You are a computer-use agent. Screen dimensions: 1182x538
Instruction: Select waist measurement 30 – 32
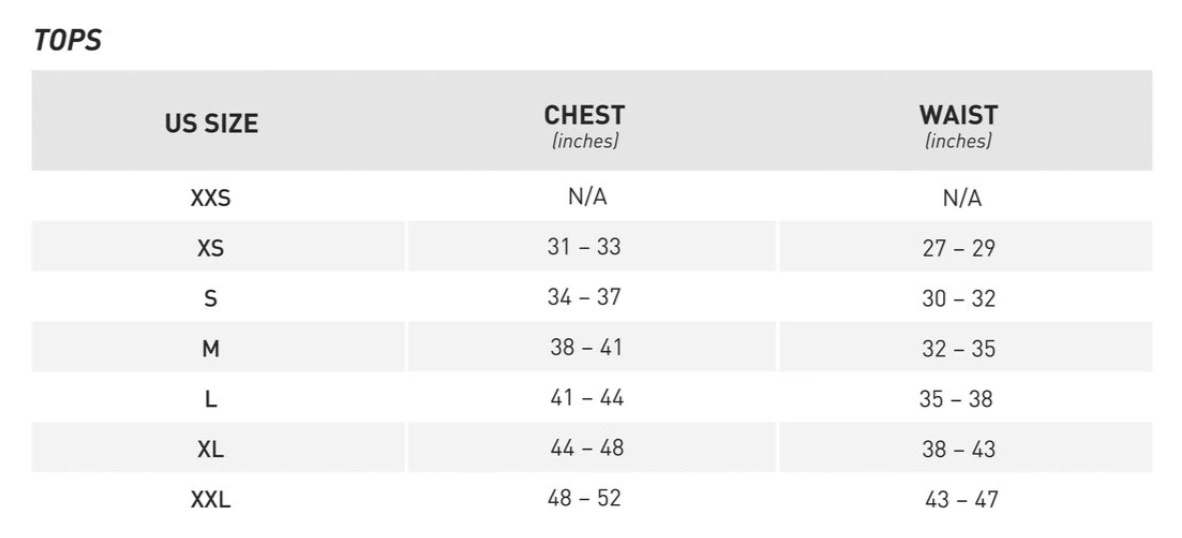point(959,298)
